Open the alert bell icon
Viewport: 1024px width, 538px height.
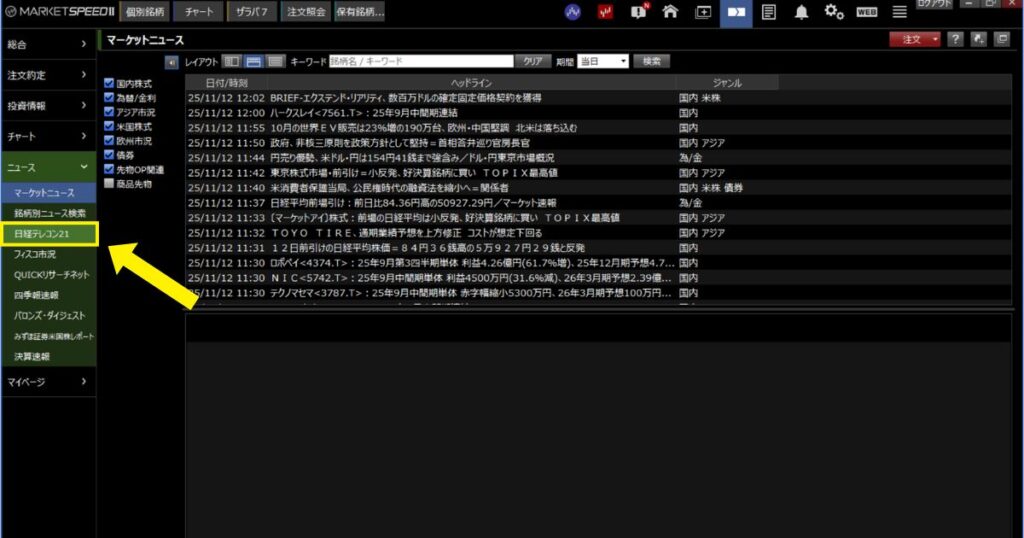point(801,12)
